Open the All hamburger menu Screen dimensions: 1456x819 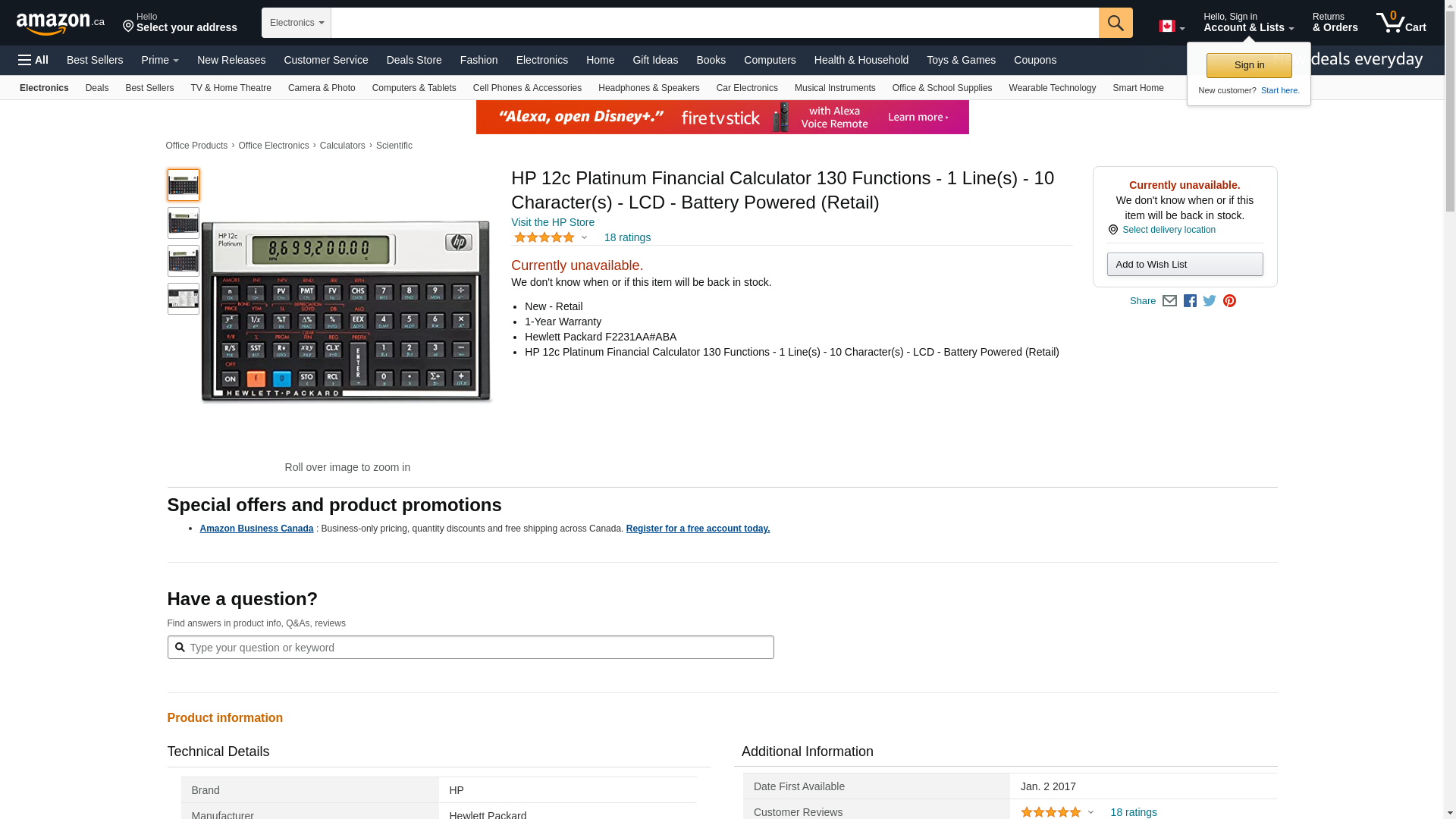(x=33, y=60)
